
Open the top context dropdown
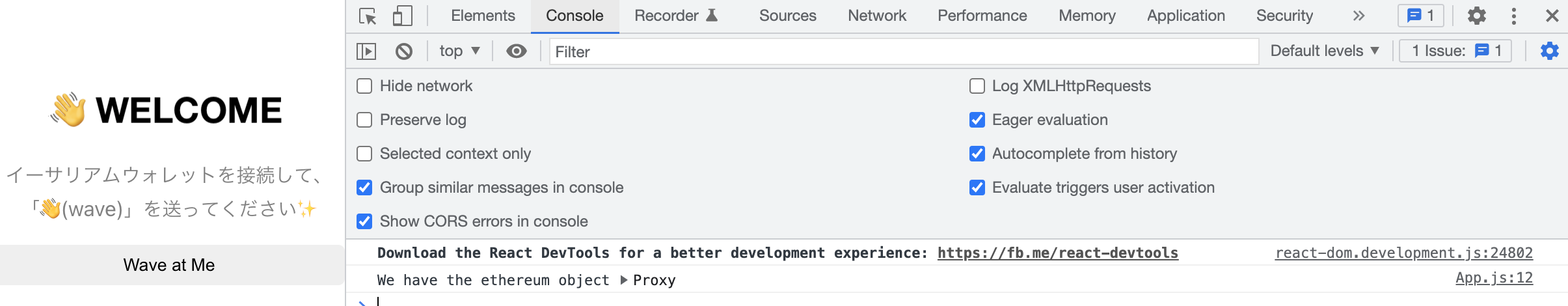(x=459, y=51)
